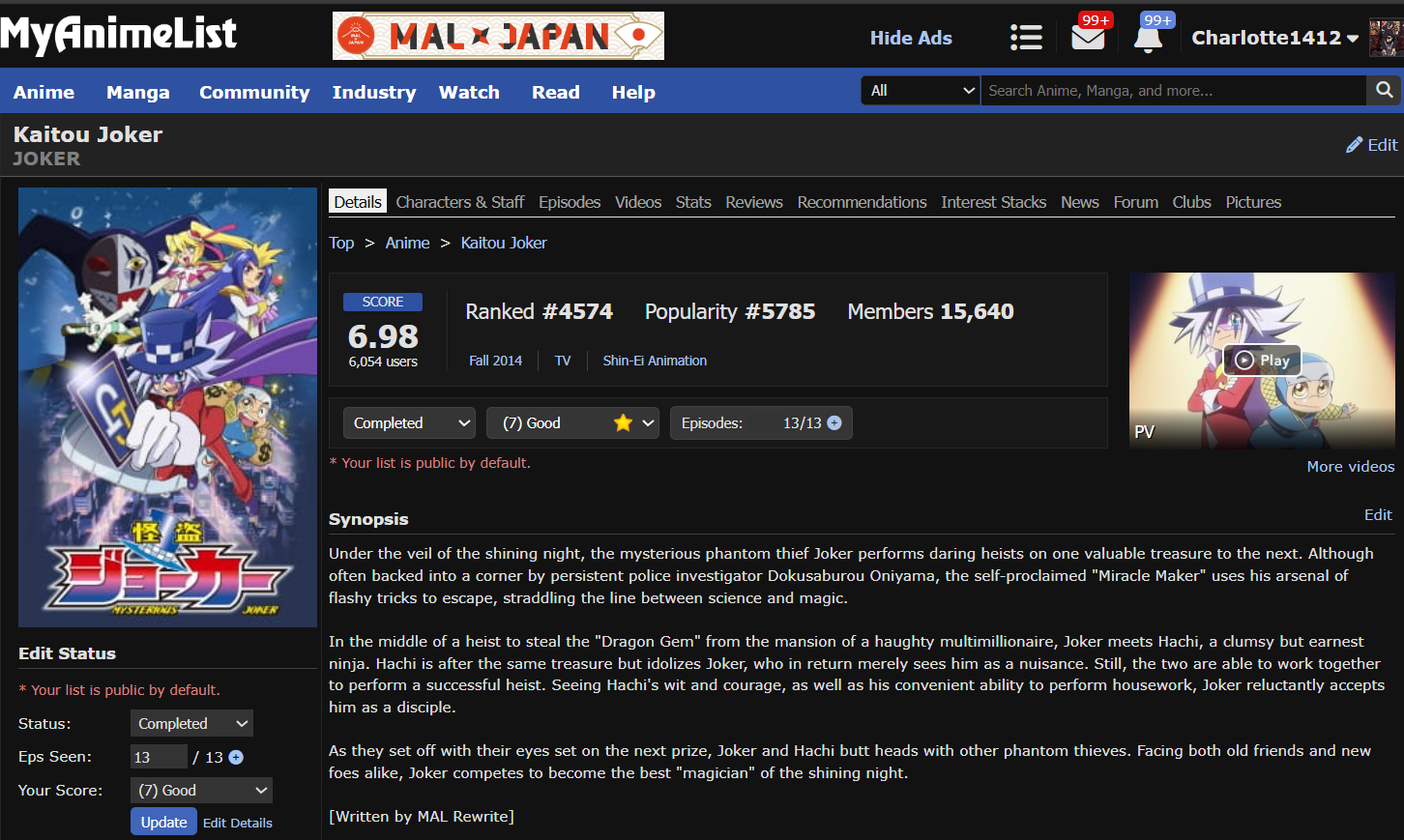
Task: Open the Edit Details link
Action: point(238,823)
